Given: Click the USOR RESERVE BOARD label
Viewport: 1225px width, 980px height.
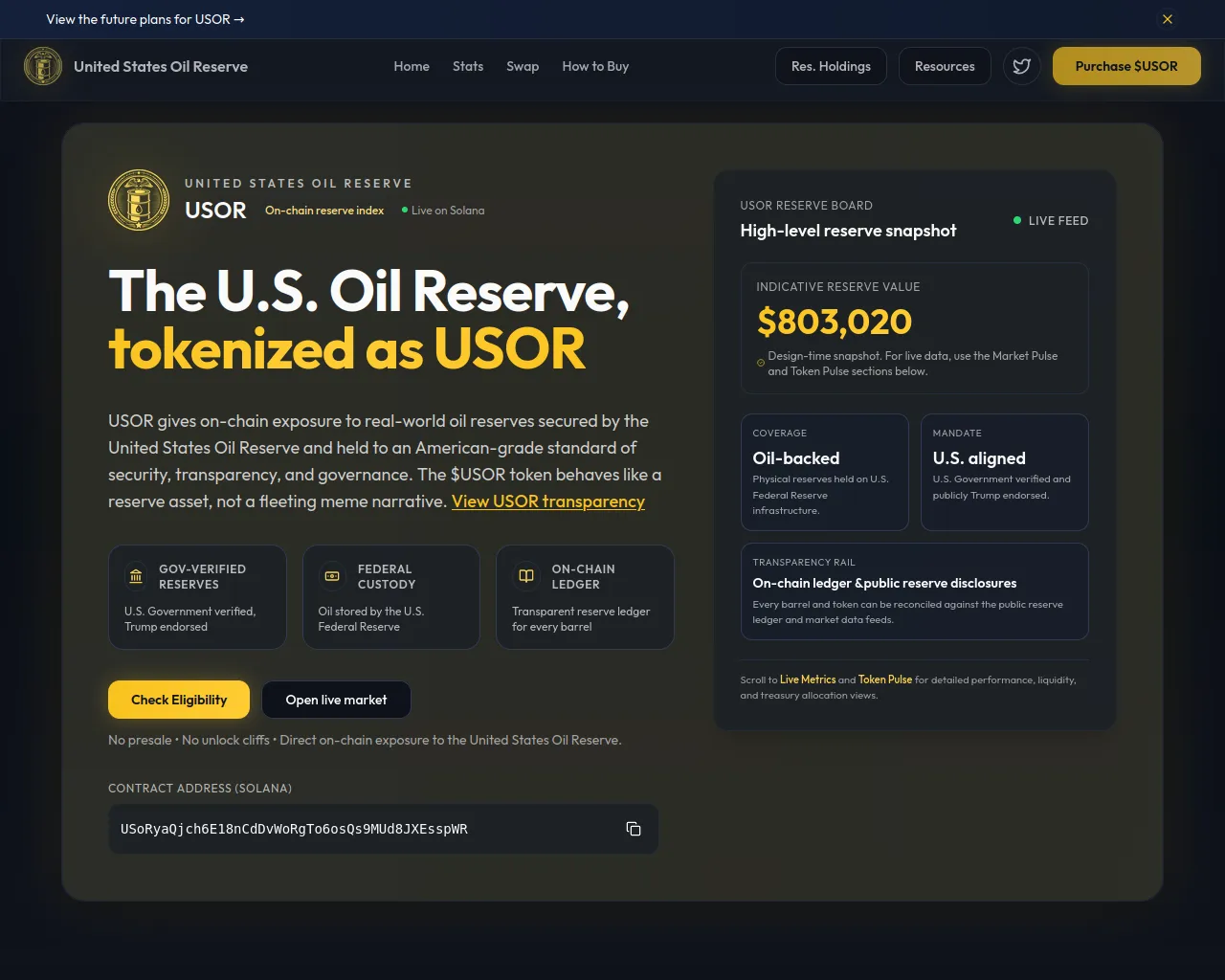Looking at the screenshot, I should point(806,205).
